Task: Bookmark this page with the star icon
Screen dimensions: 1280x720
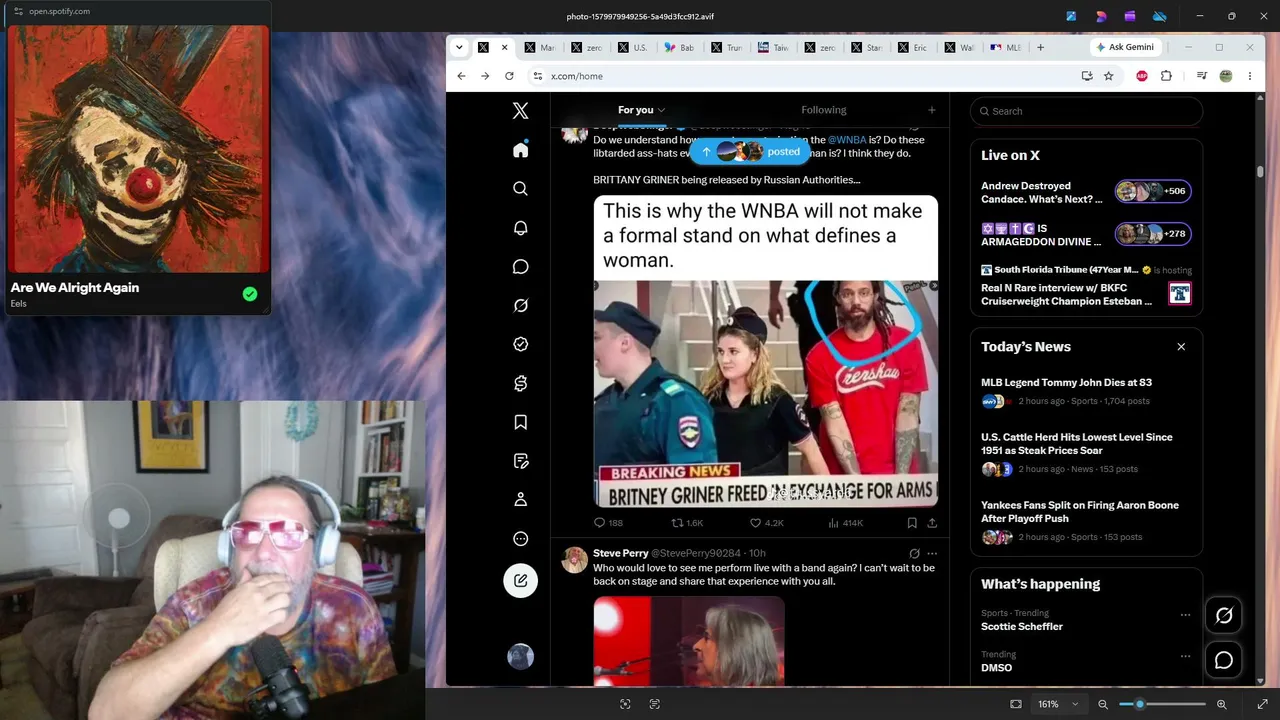Action: [x=1108, y=76]
